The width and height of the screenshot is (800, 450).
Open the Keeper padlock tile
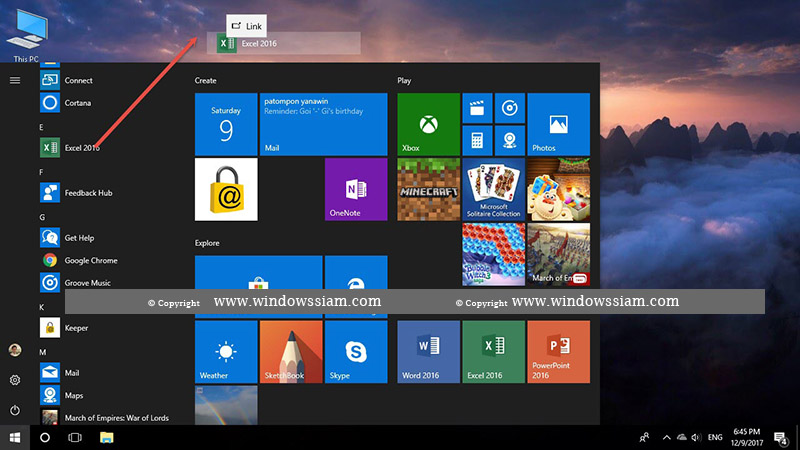click(226, 189)
